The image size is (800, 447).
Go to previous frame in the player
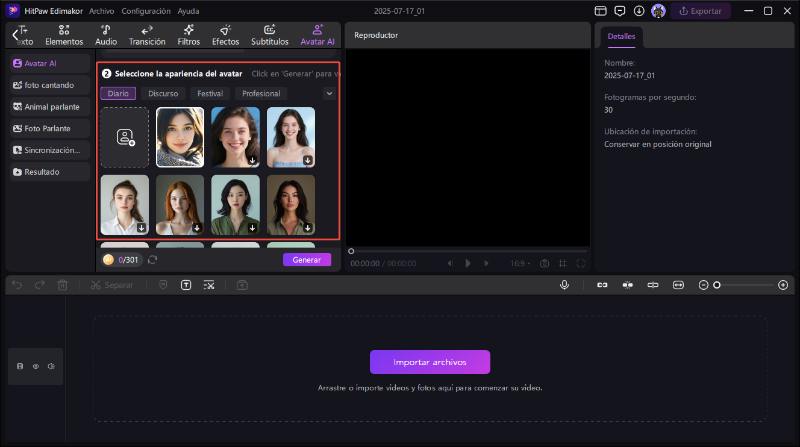(449, 263)
